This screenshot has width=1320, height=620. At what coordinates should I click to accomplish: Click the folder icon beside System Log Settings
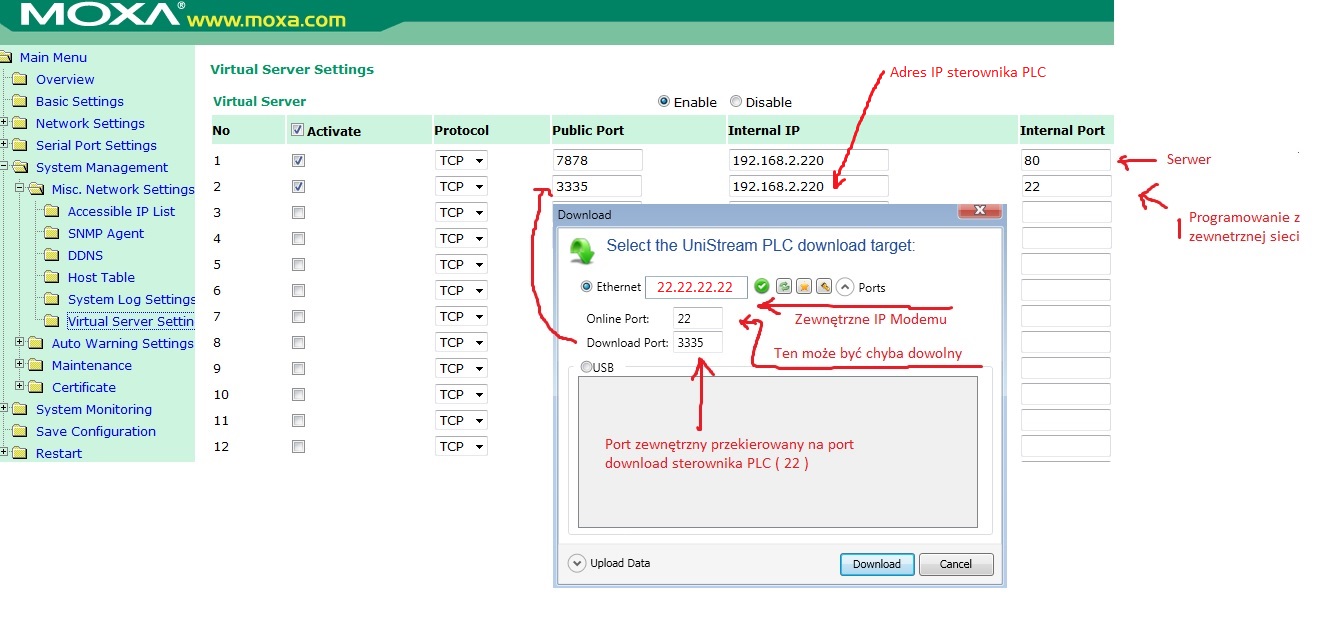pyautogui.click(x=52, y=299)
